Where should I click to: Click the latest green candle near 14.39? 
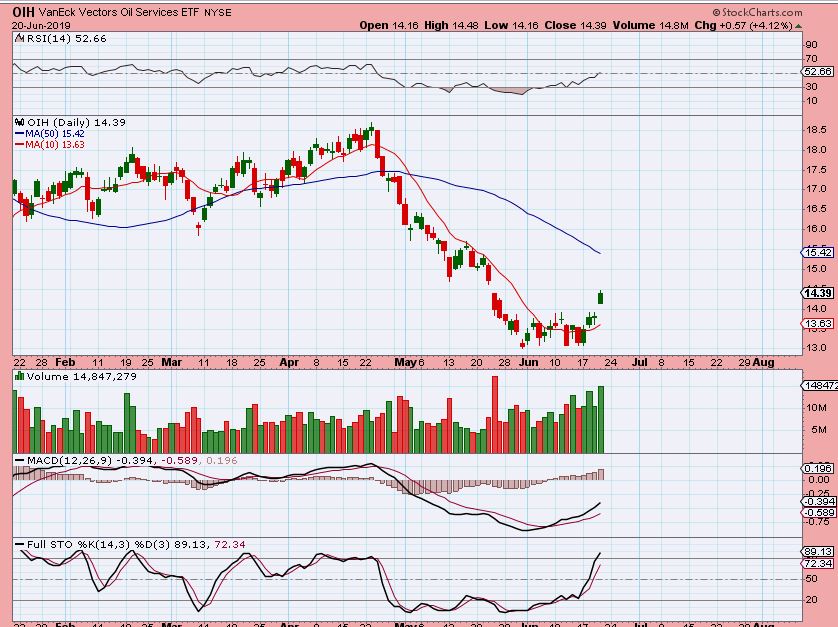pos(601,297)
